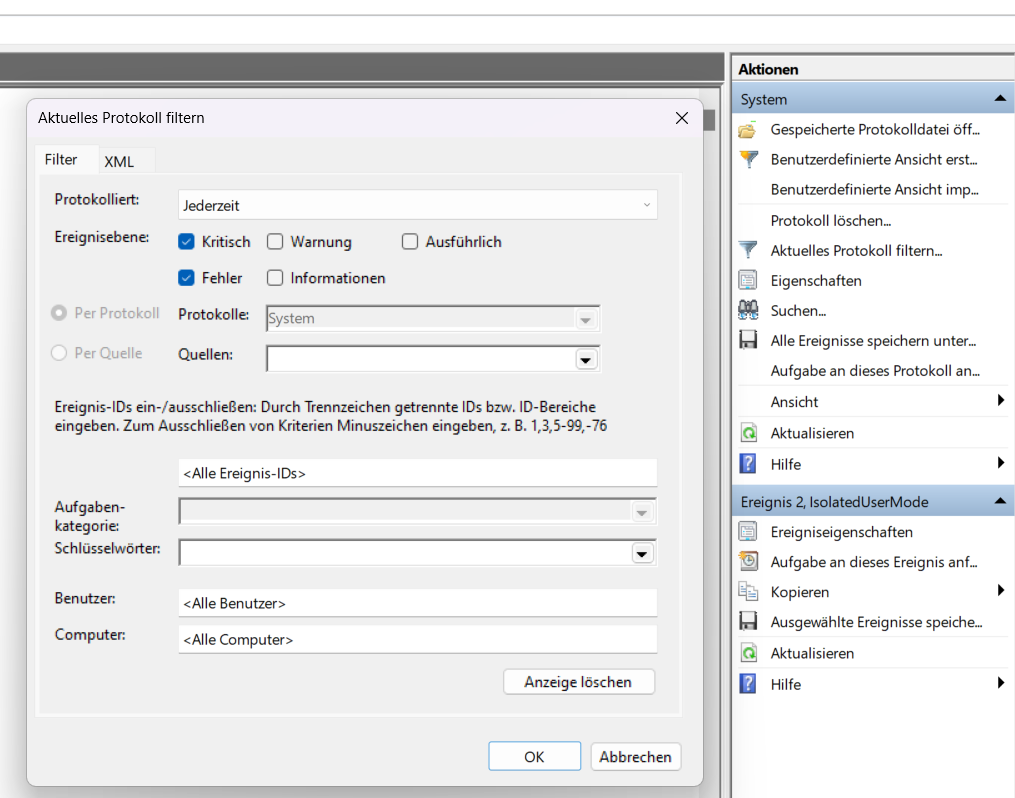This screenshot has height=798, width=1015.
Task: Click the Benutzer Alle Benutzer field
Action: click(418, 603)
